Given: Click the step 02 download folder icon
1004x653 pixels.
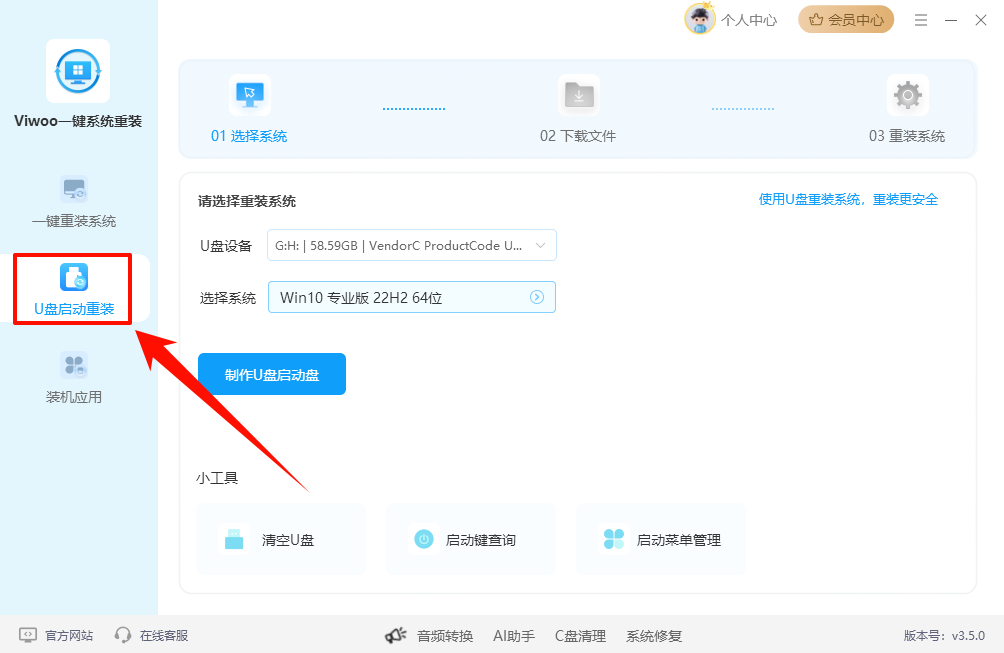Looking at the screenshot, I should point(579,95).
